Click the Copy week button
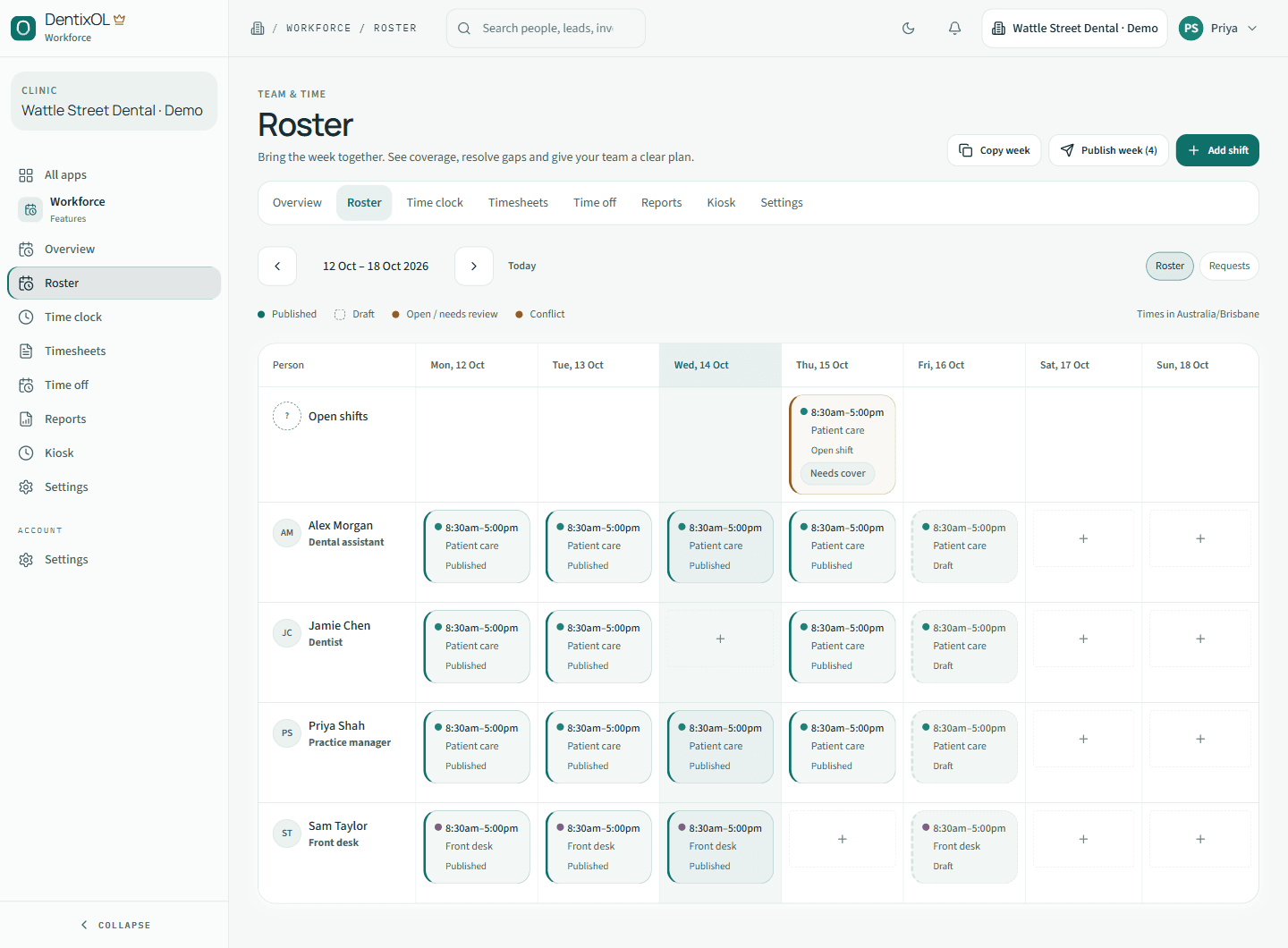This screenshot has width=1288, height=948. [x=994, y=150]
